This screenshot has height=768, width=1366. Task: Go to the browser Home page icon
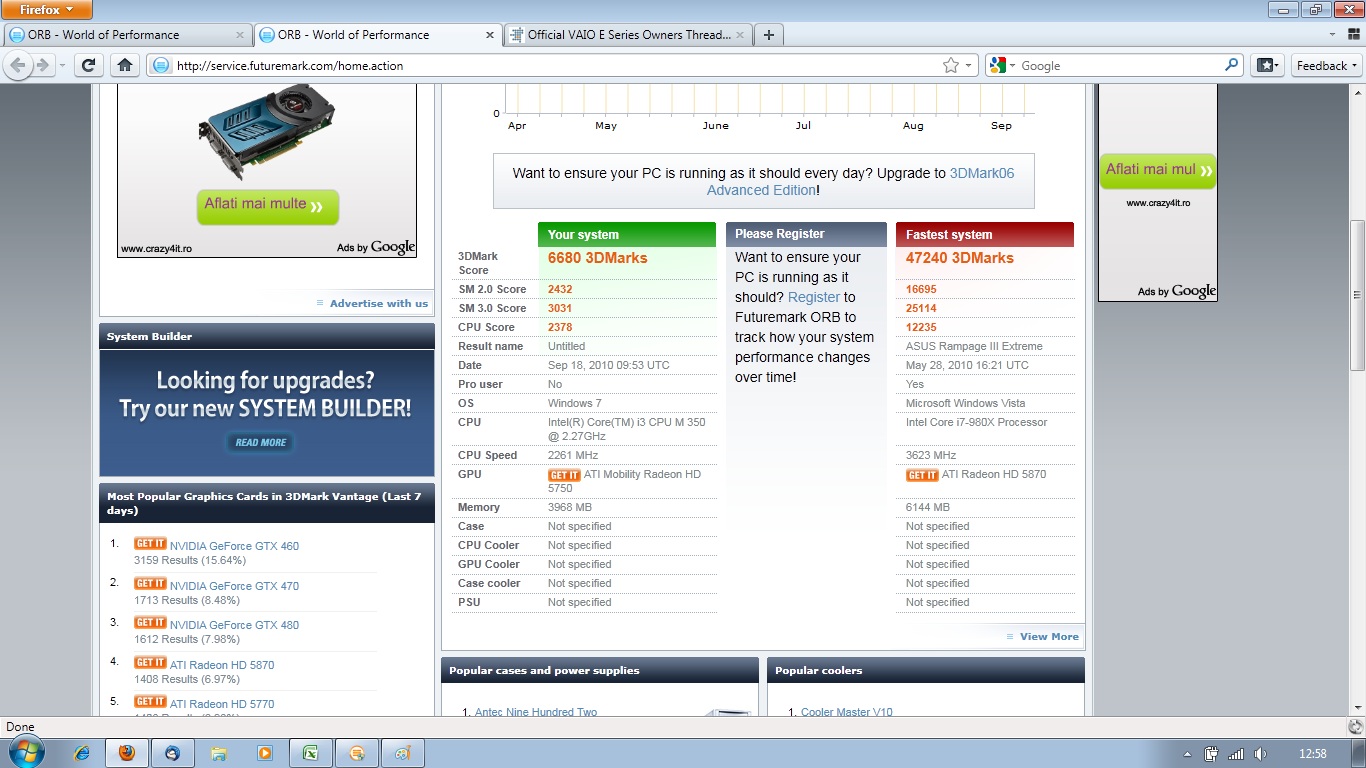[125, 66]
